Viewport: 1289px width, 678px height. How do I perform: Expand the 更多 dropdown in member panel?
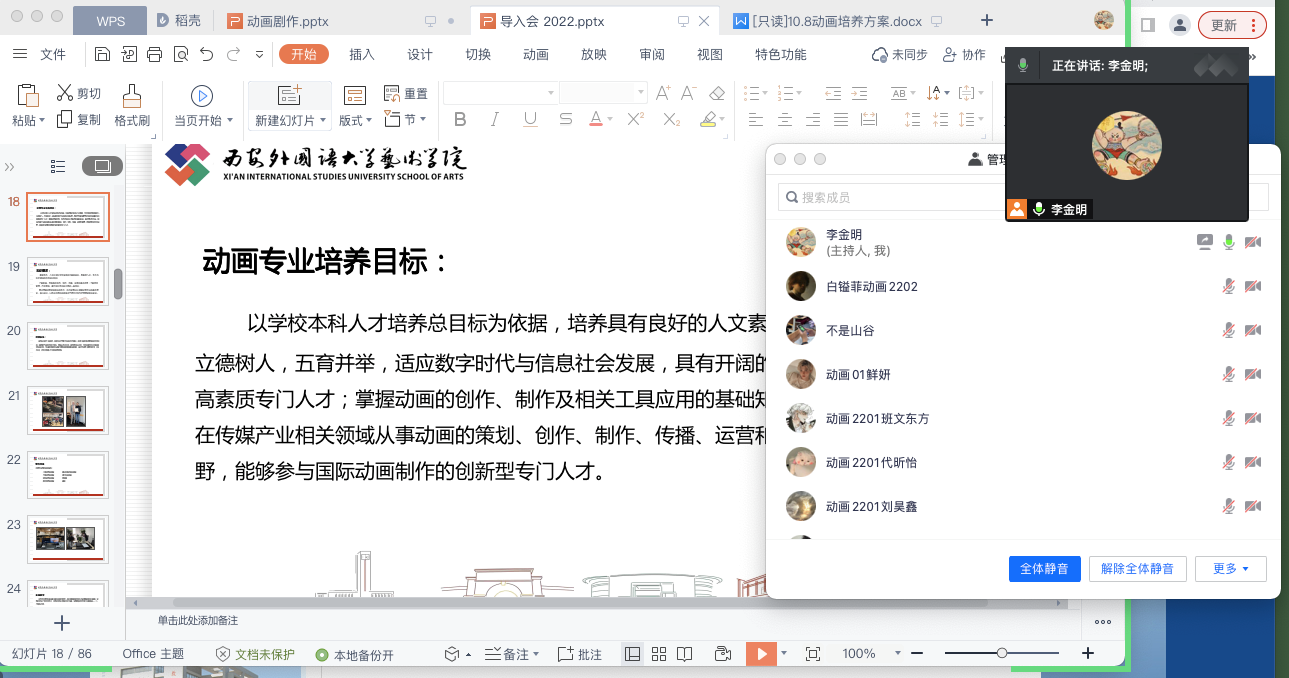[x=1231, y=569]
